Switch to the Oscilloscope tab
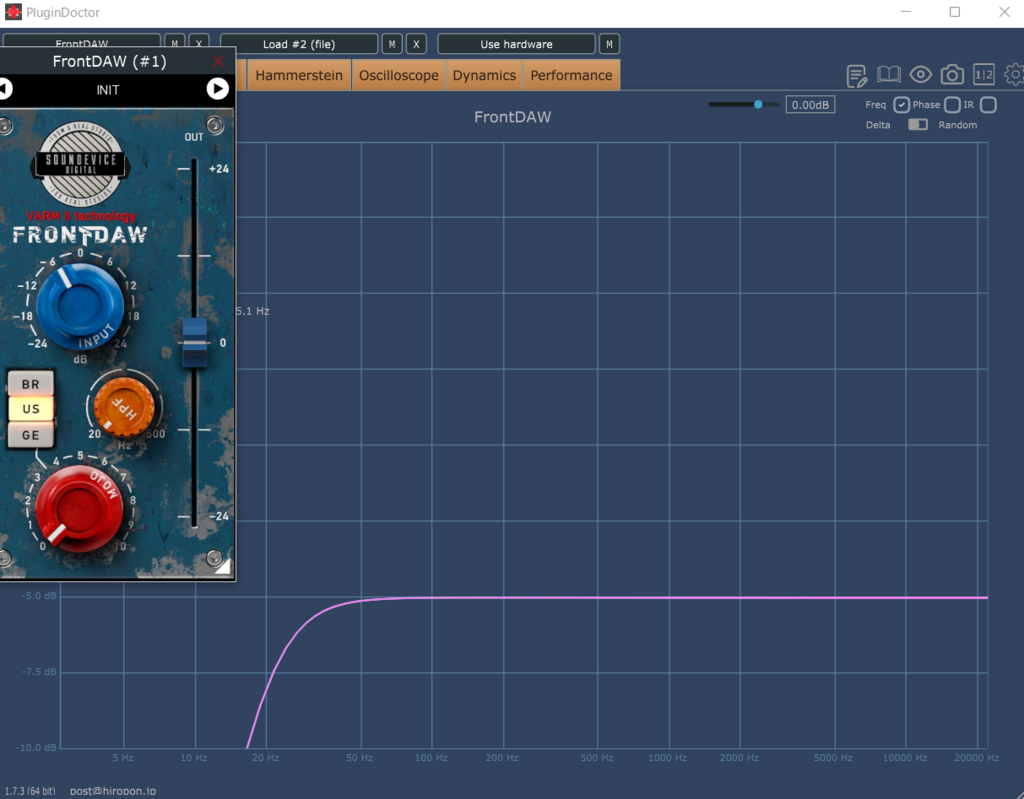Viewport: 1024px width, 799px height. [x=398, y=75]
